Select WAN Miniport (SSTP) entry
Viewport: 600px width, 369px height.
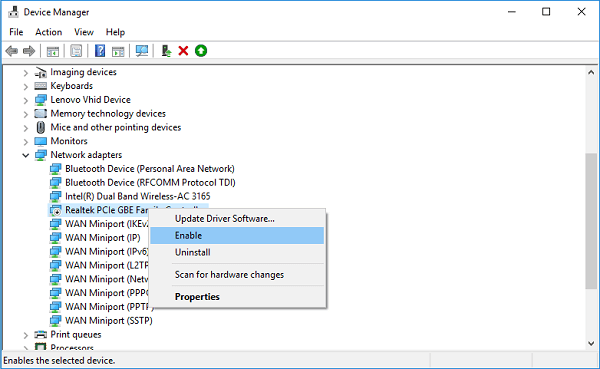pos(109,320)
